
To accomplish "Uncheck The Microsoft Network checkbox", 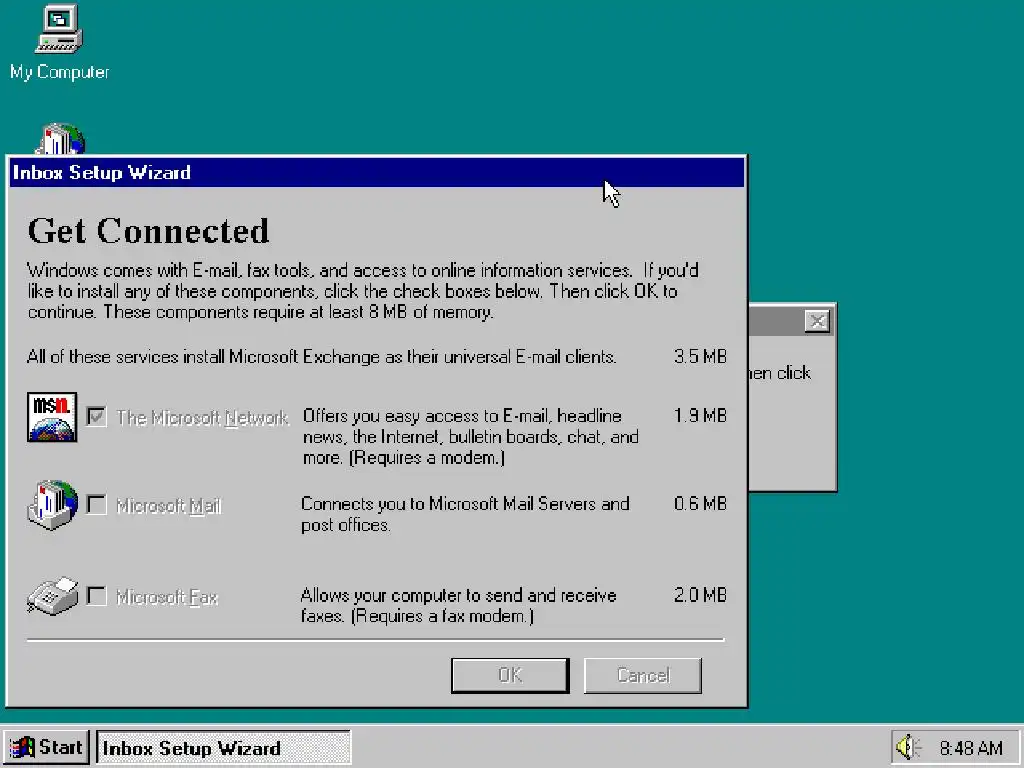I will point(97,416).
